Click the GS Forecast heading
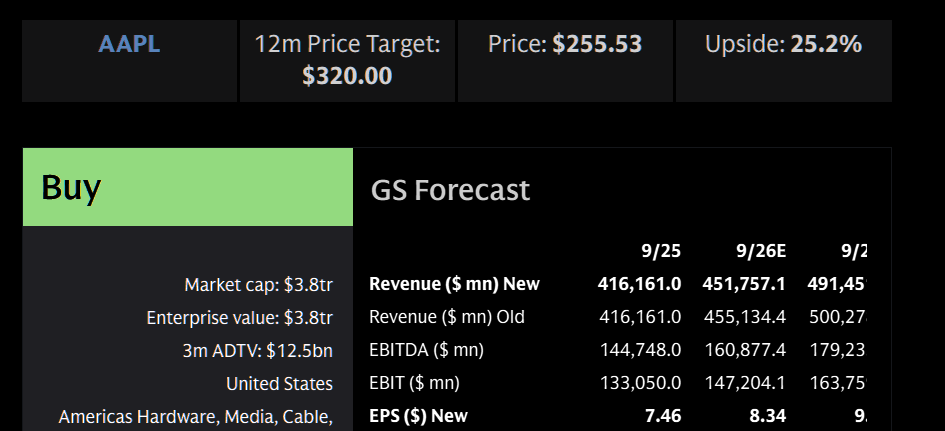 point(450,189)
